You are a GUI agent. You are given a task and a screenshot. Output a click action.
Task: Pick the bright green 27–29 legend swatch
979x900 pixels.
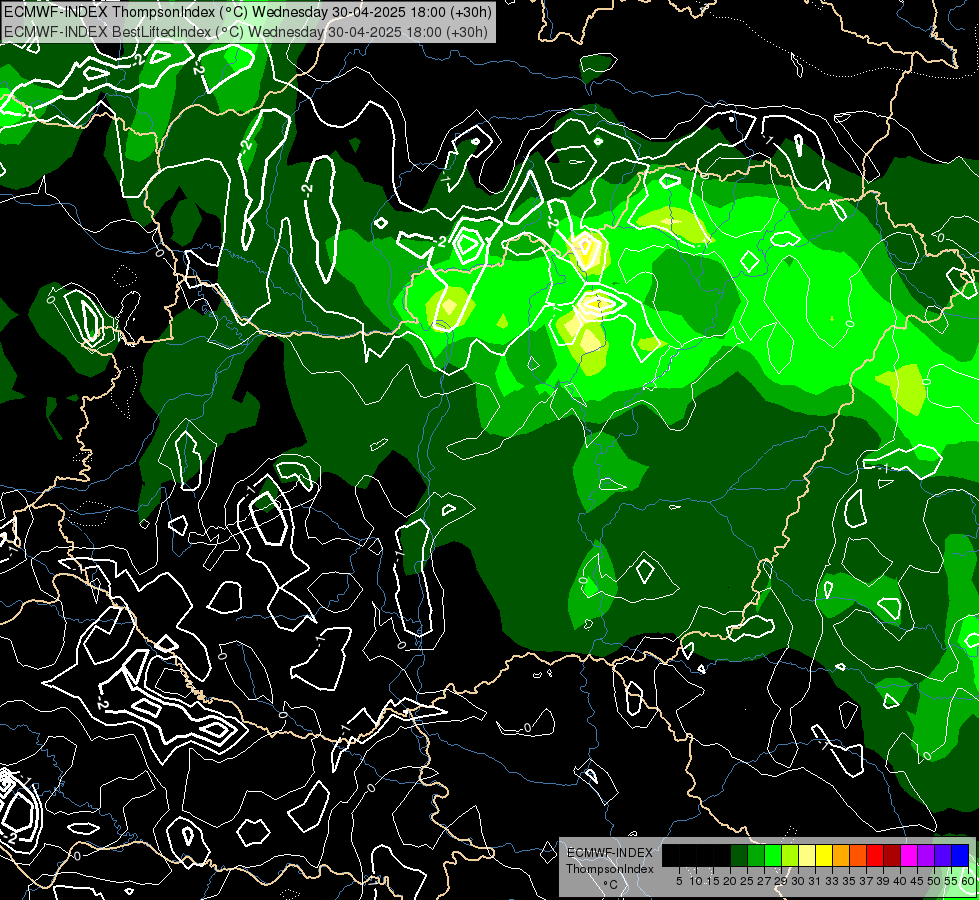(x=773, y=855)
